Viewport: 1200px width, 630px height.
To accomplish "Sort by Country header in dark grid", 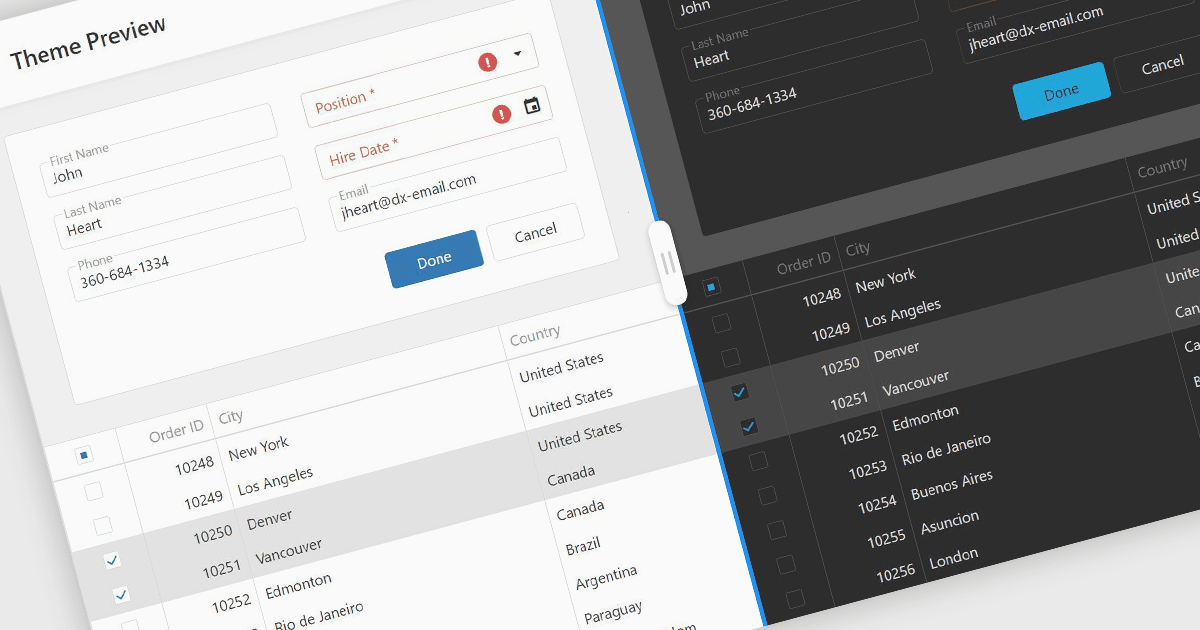I will [1162, 168].
